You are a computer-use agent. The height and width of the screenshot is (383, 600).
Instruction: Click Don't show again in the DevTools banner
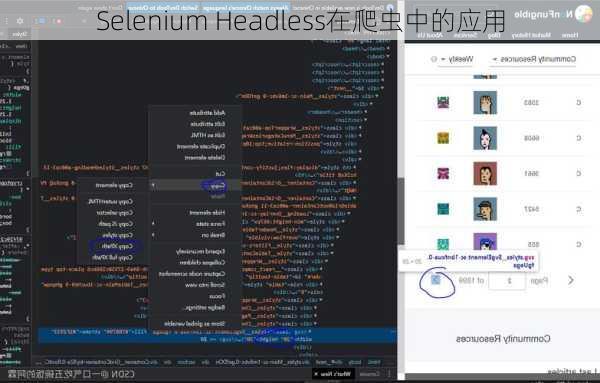[101, 8]
